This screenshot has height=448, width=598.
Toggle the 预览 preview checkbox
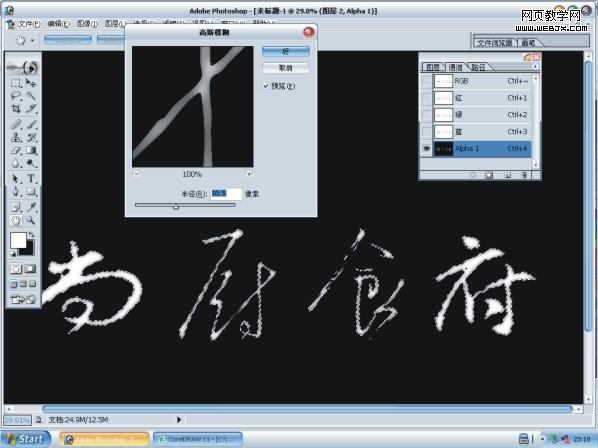[266, 86]
